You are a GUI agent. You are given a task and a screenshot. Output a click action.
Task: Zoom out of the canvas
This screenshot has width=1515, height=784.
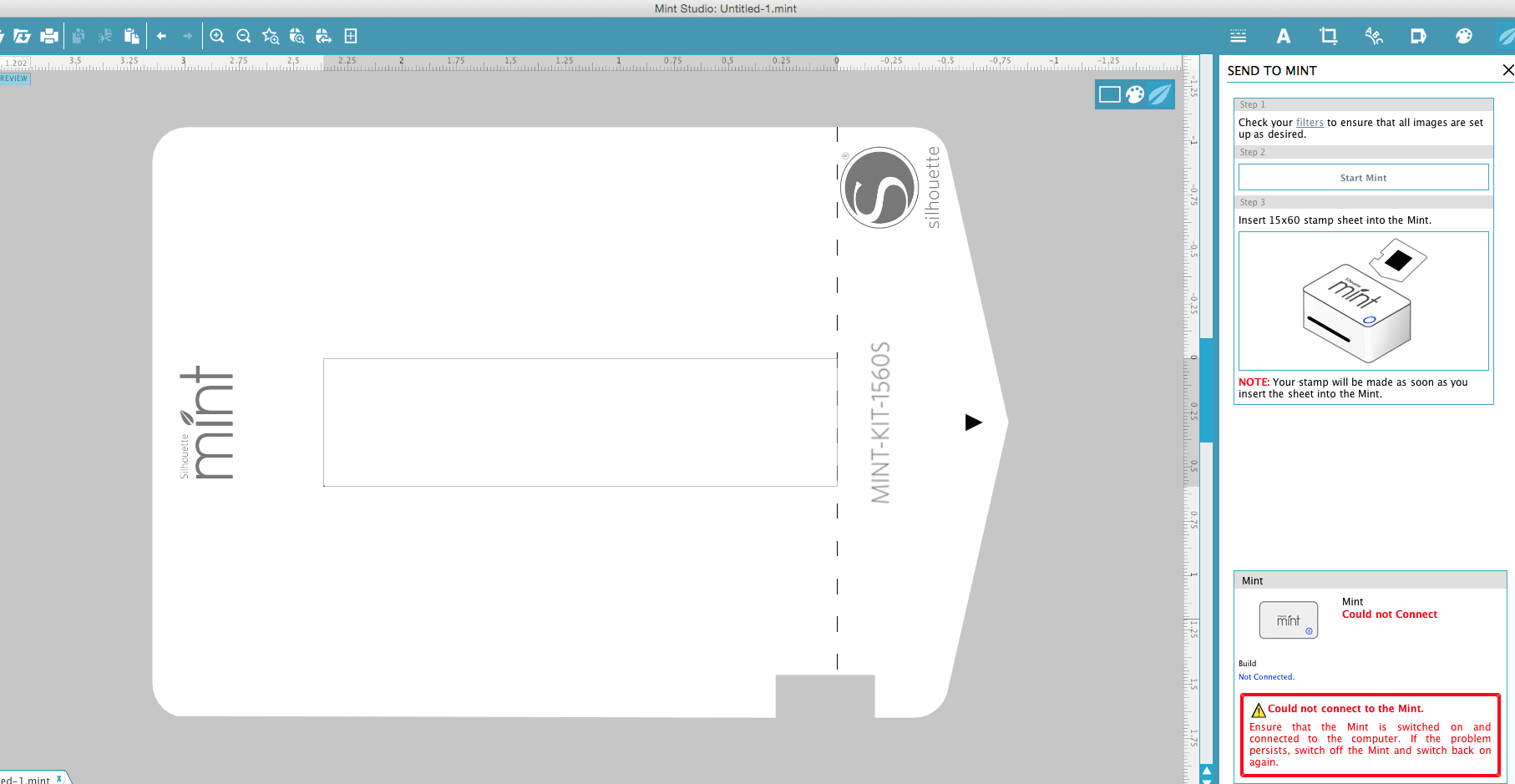point(244,36)
